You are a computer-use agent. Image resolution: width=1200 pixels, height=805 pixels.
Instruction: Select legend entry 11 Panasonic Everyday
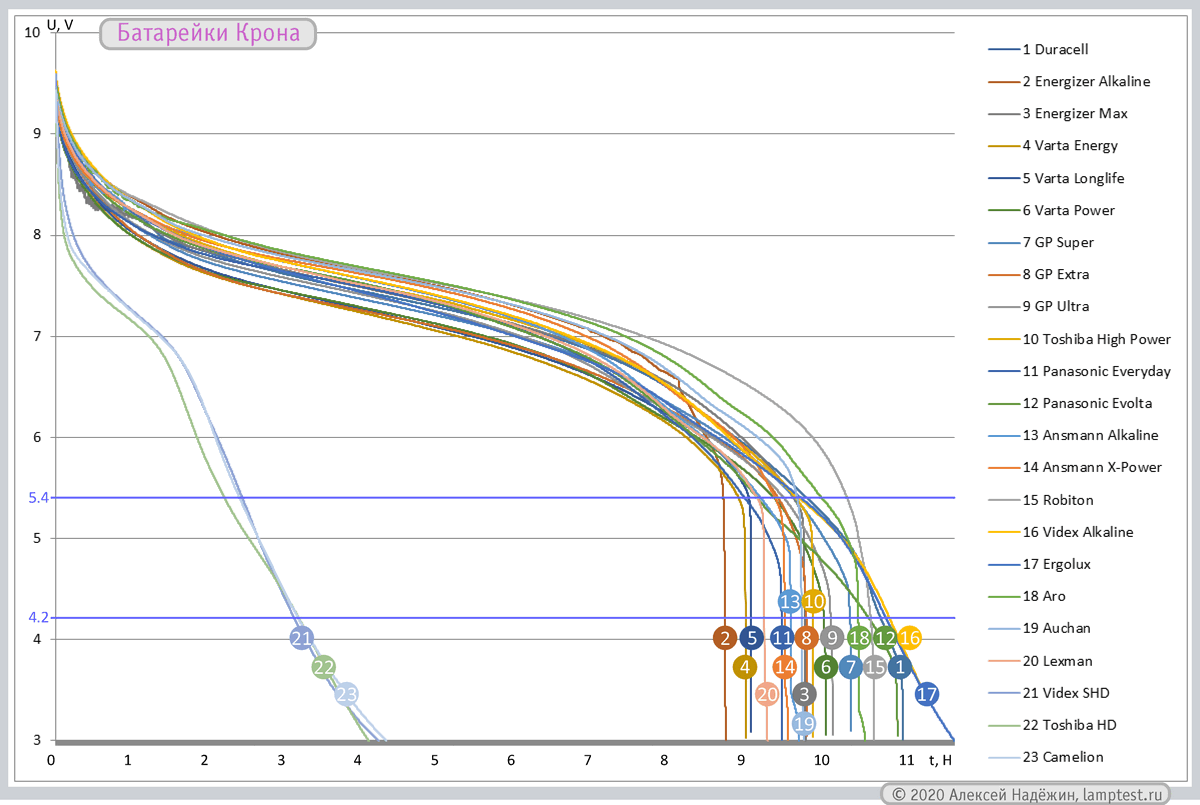1079,371
